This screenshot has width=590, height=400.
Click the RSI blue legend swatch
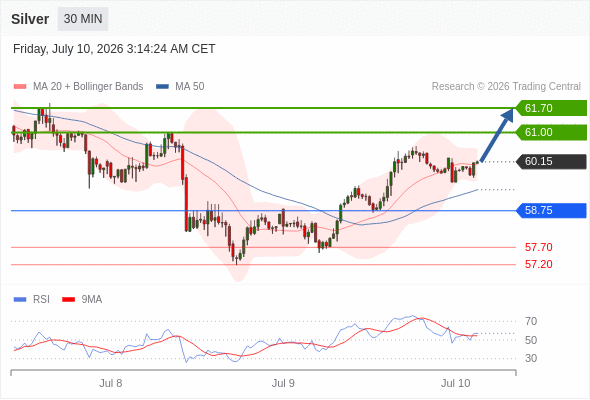(x=20, y=300)
